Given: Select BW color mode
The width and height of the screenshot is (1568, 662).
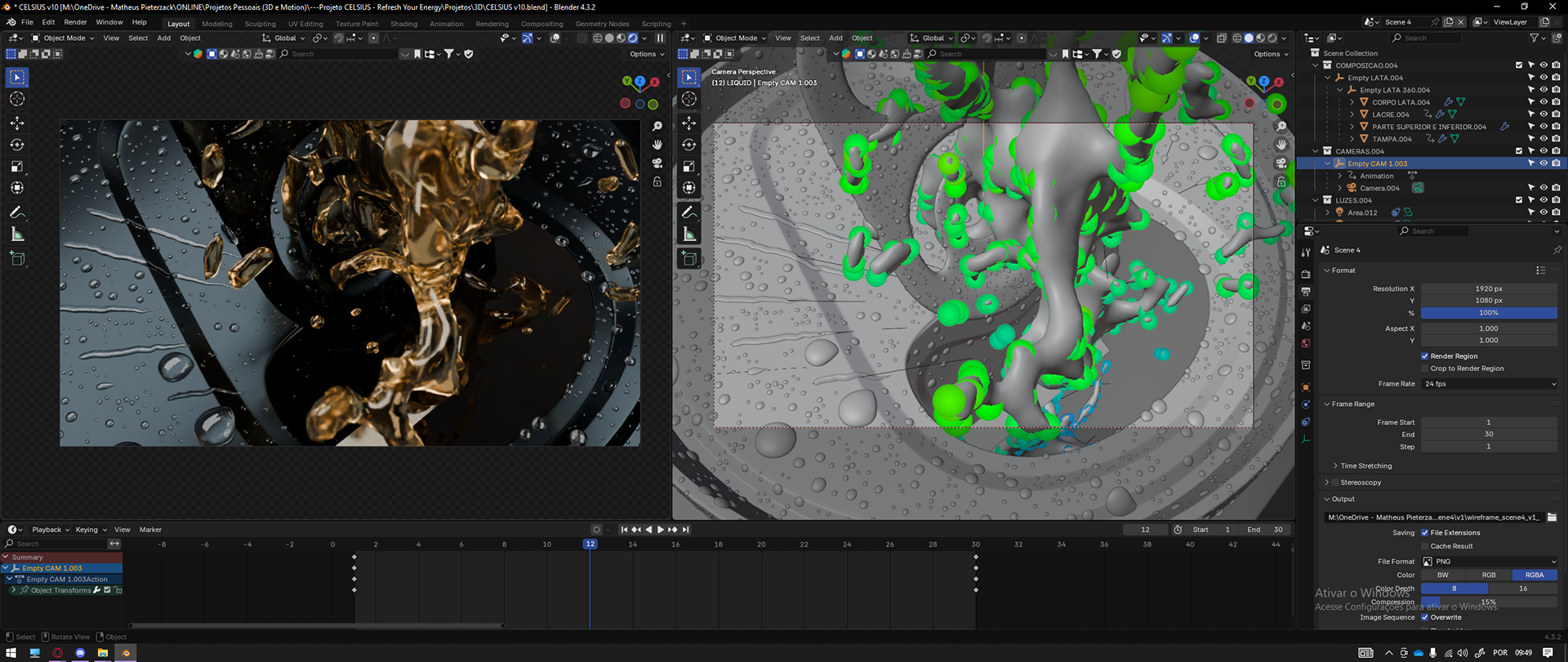Looking at the screenshot, I should pyautogui.click(x=1443, y=575).
